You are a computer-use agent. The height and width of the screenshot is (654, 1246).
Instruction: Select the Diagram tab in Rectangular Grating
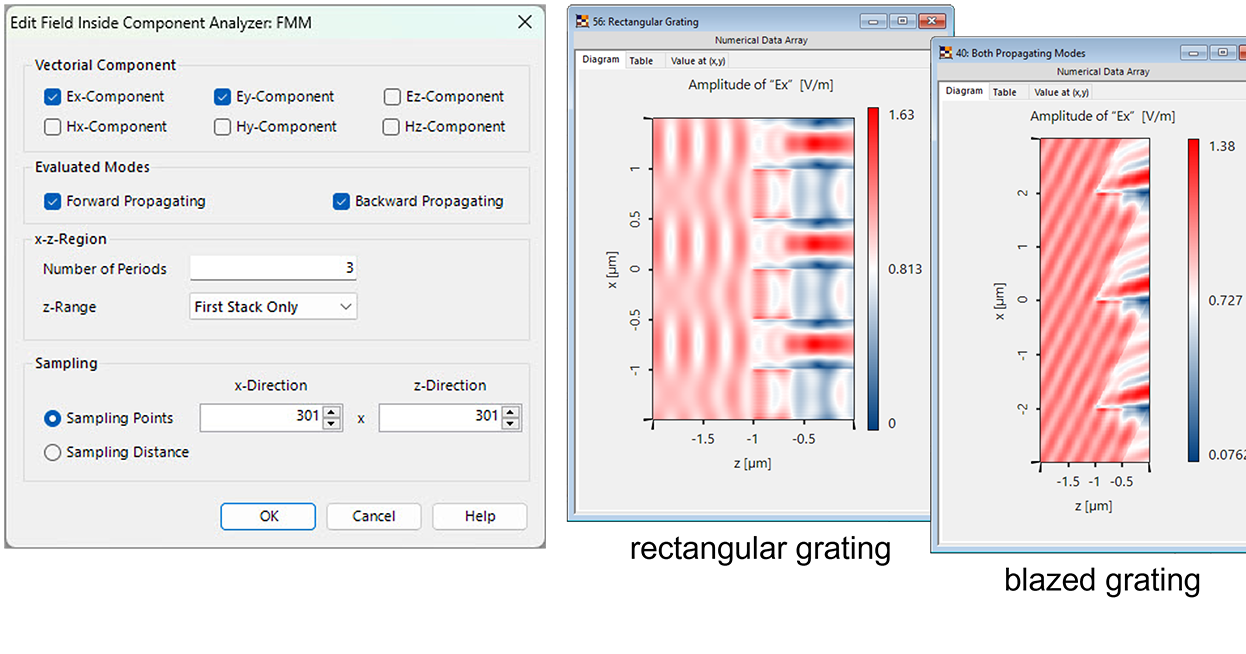(600, 59)
